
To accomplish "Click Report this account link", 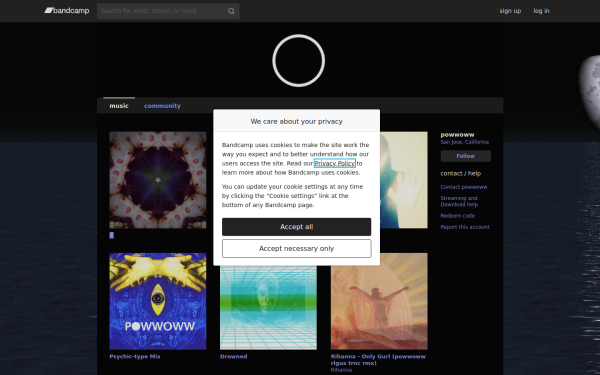I will (x=465, y=227).
